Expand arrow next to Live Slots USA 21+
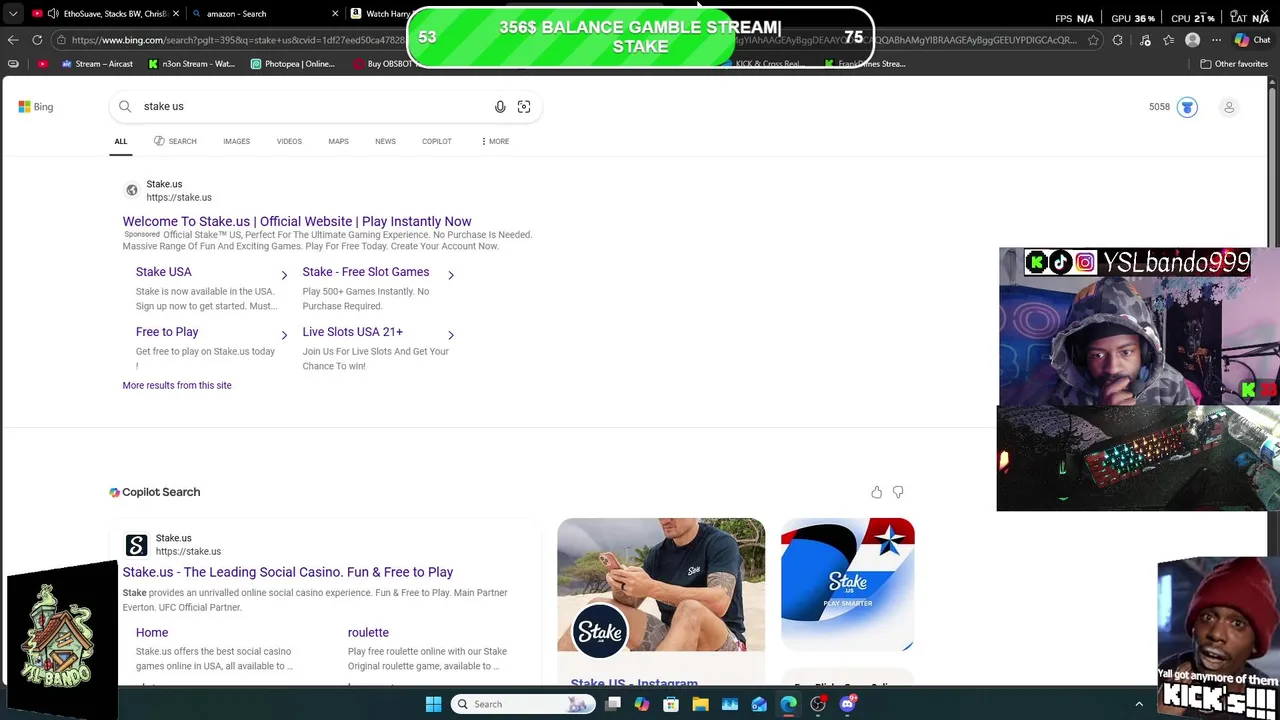 [x=451, y=335]
